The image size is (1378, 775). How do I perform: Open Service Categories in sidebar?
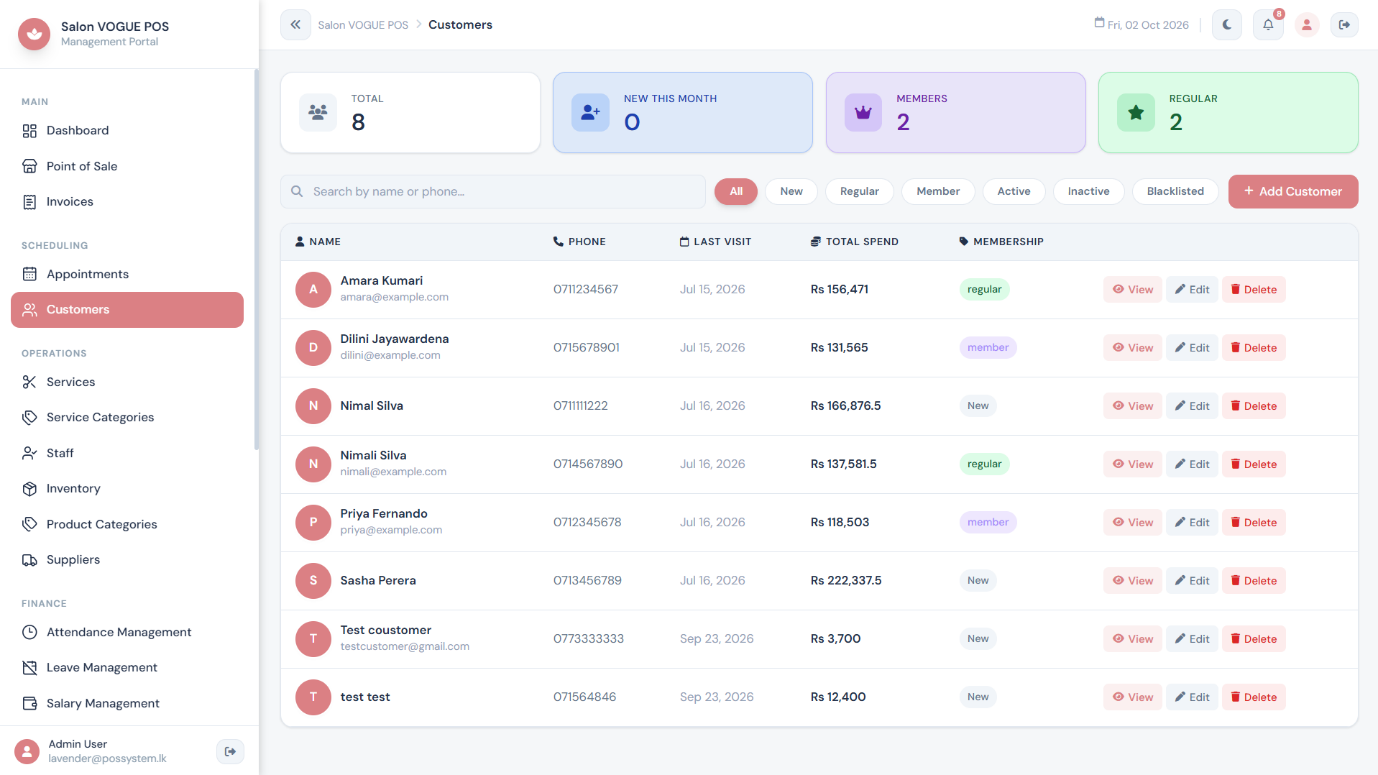click(x=127, y=417)
